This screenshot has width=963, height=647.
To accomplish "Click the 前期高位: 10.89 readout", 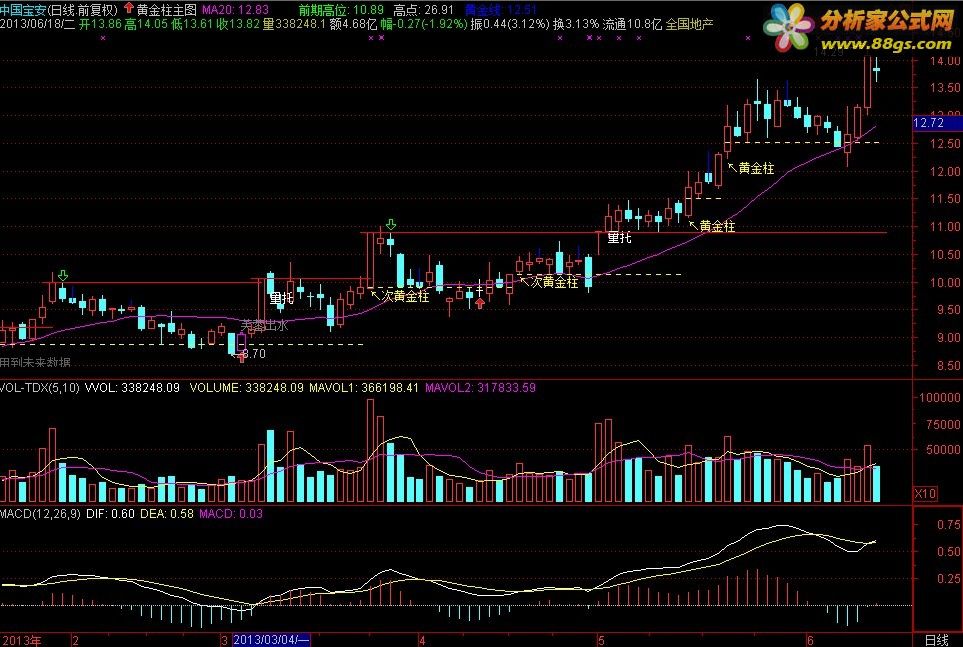I will point(341,10).
